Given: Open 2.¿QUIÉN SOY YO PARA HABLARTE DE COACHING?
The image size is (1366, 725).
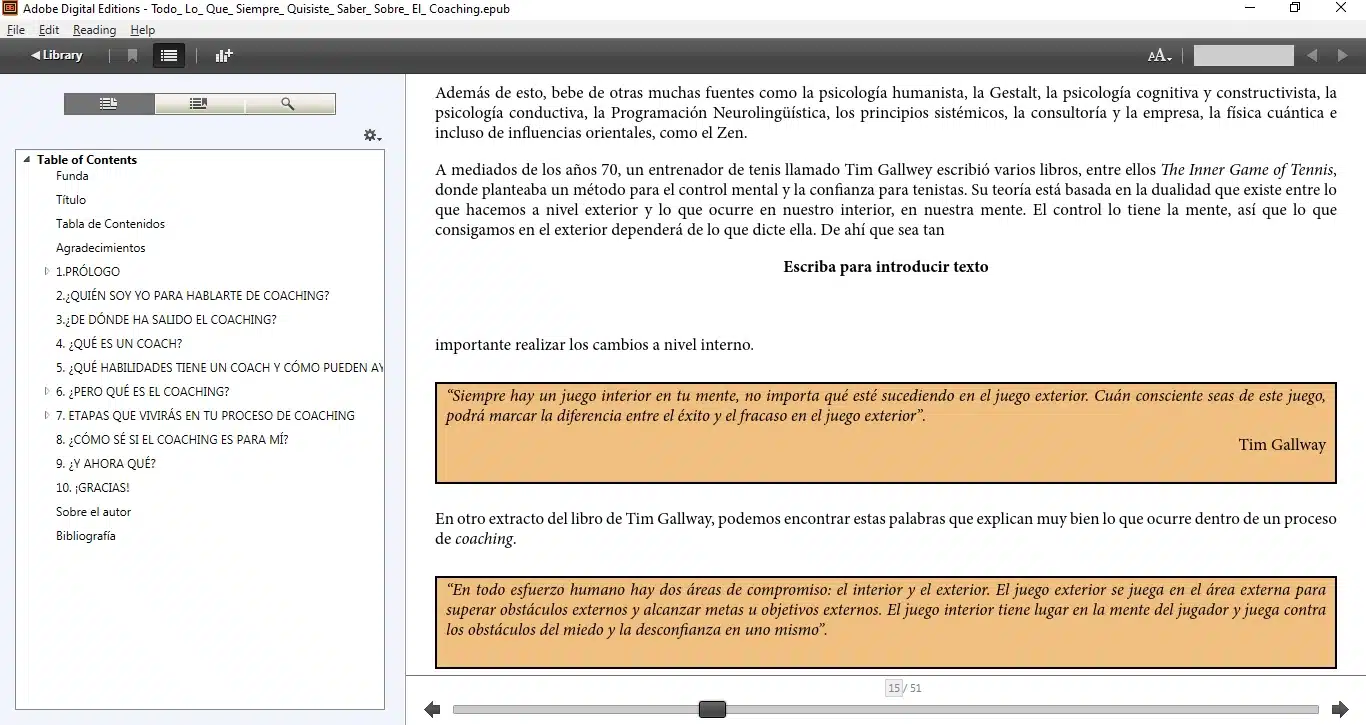Looking at the screenshot, I should coord(192,296).
